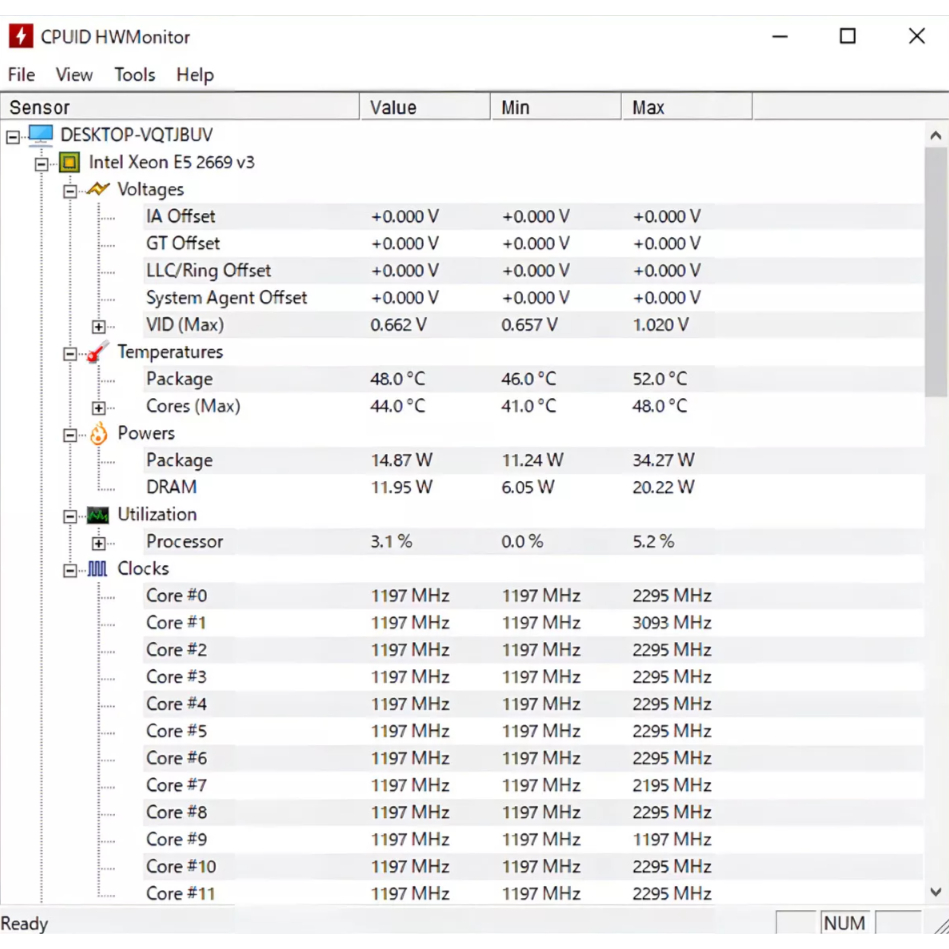The image size is (949, 949).
Task: Click the scrollbar down arrow
Action: click(x=936, y=892)
